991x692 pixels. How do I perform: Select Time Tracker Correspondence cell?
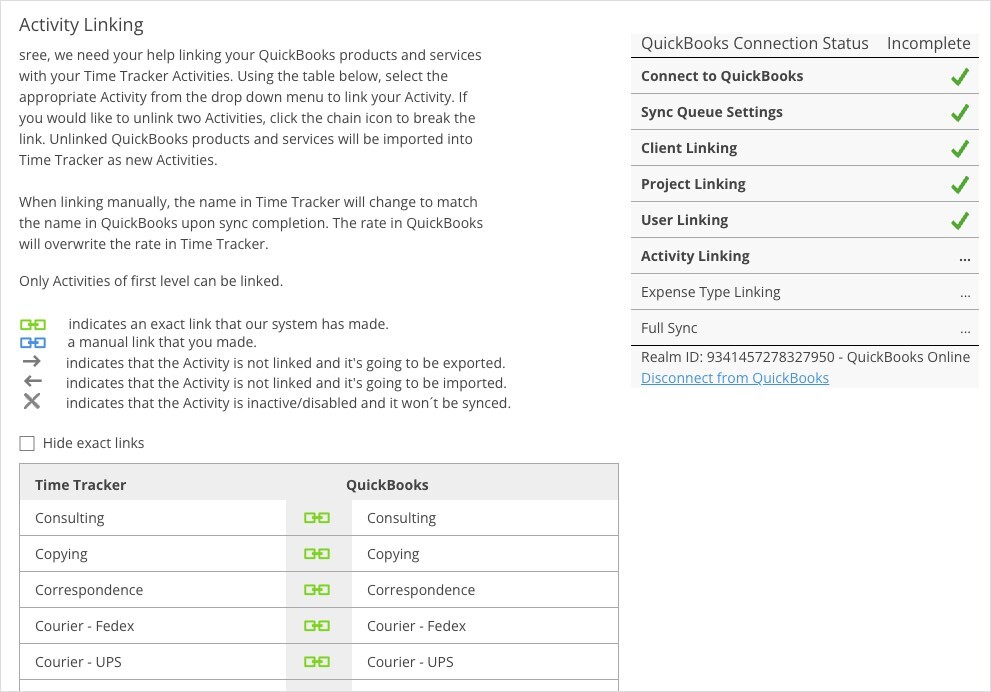point(153,590)
